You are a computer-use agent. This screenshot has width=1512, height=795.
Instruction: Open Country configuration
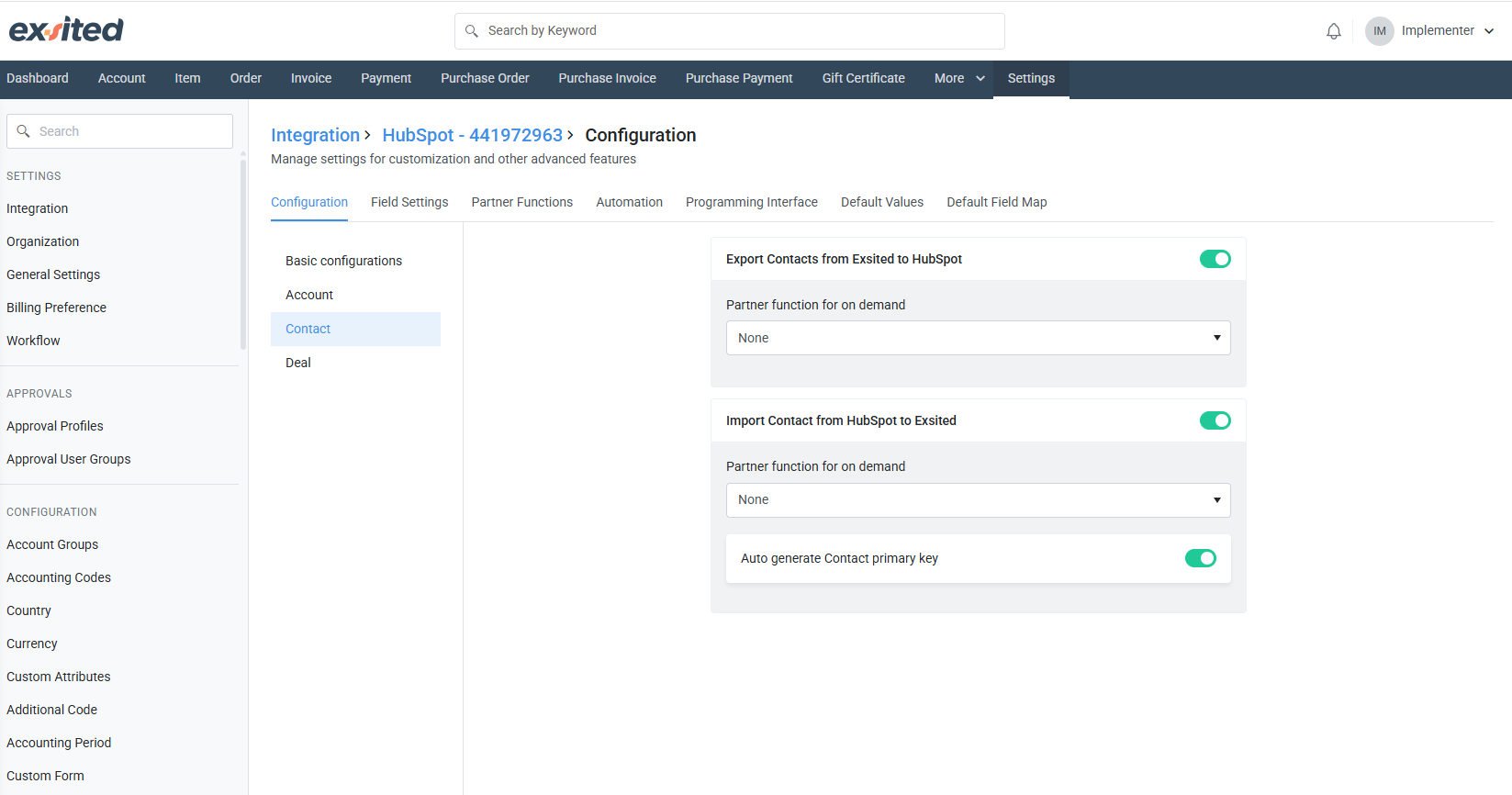[28, 610]
